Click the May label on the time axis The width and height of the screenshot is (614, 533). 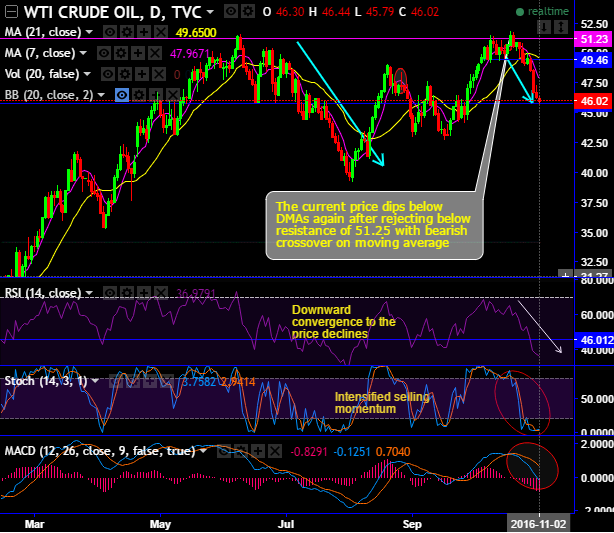[160, 524]
